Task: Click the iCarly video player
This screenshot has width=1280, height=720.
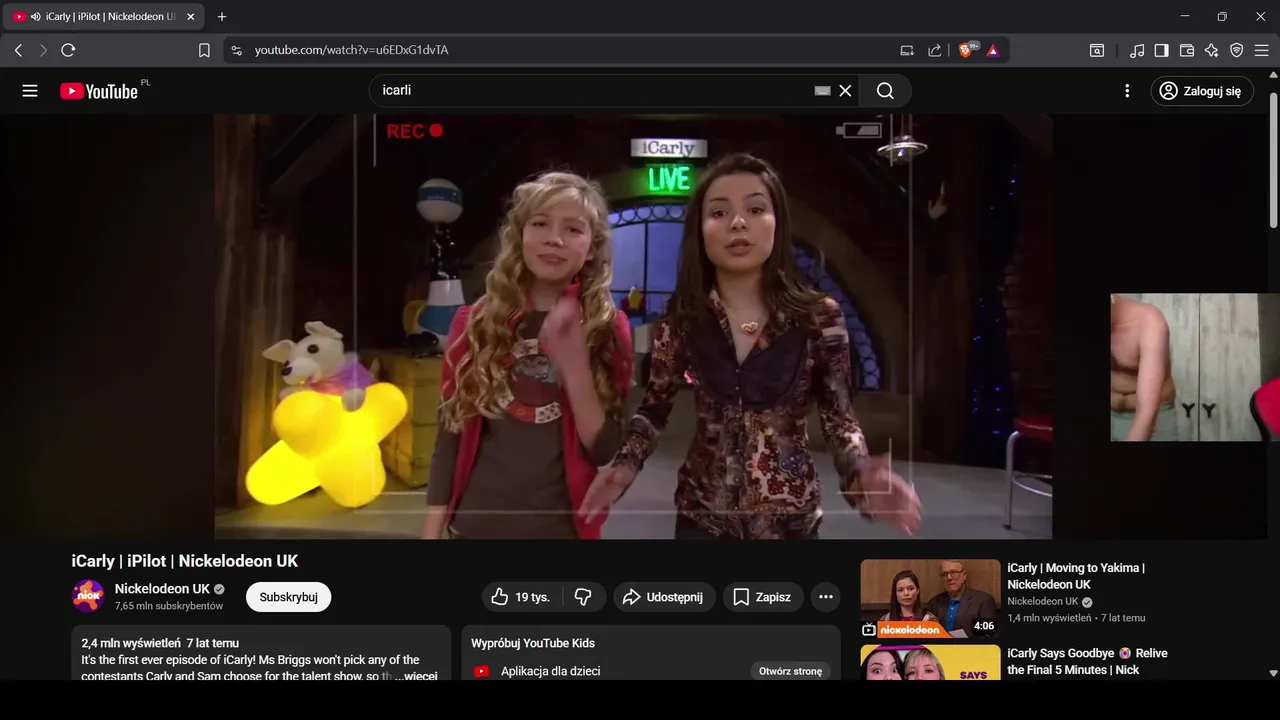Action: click(x=633, y=326)
